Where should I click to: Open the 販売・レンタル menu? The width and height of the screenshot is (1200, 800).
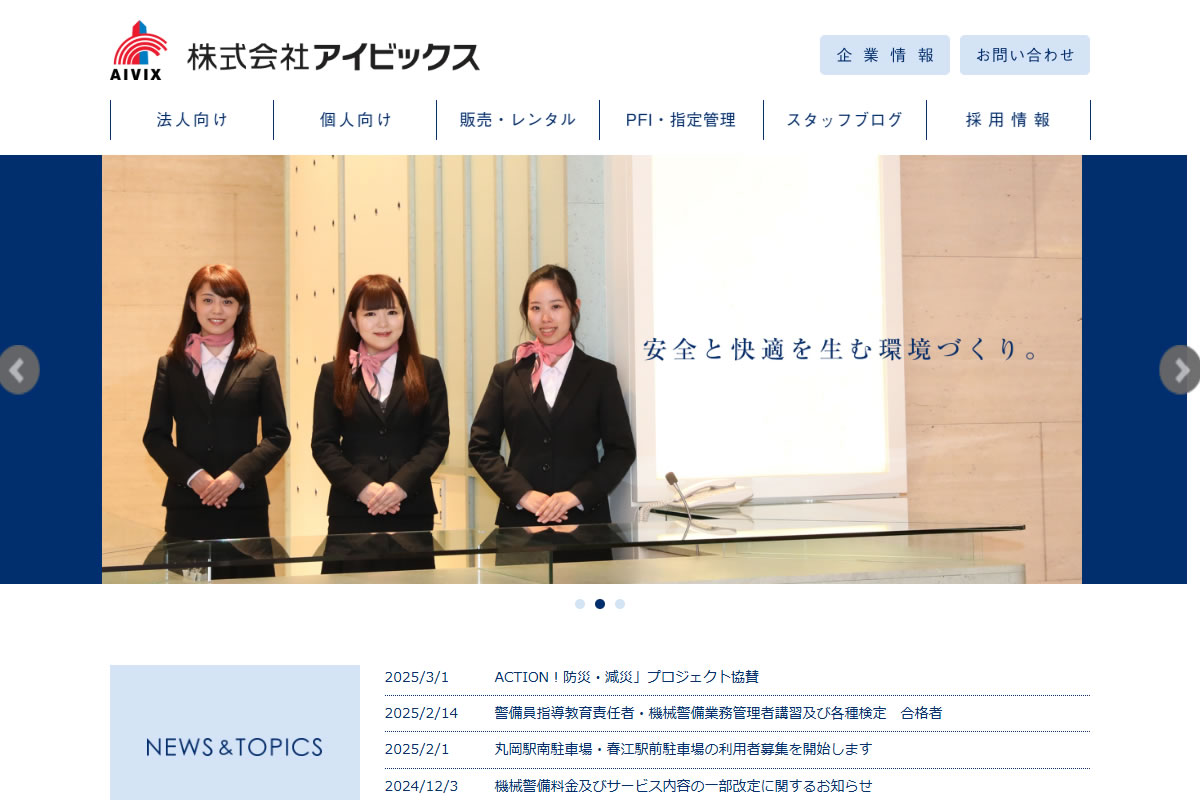click(518, 120)
